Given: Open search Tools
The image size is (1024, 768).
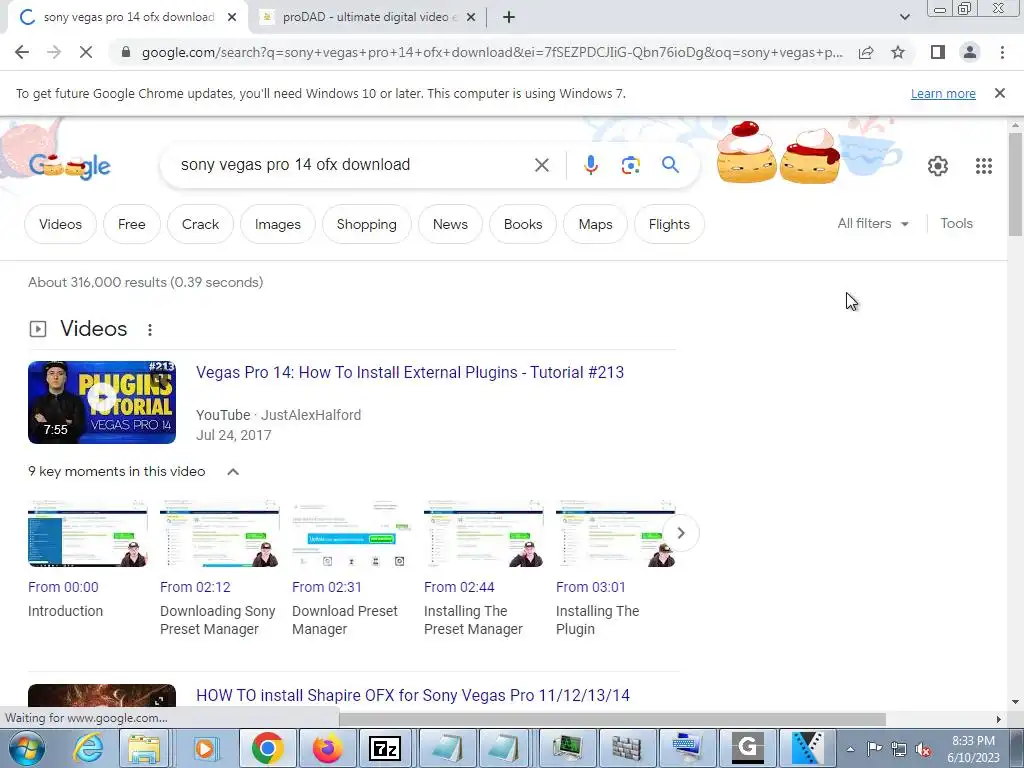Looking at the screenshot, I should pyautogui.click(x=956, y=223).
